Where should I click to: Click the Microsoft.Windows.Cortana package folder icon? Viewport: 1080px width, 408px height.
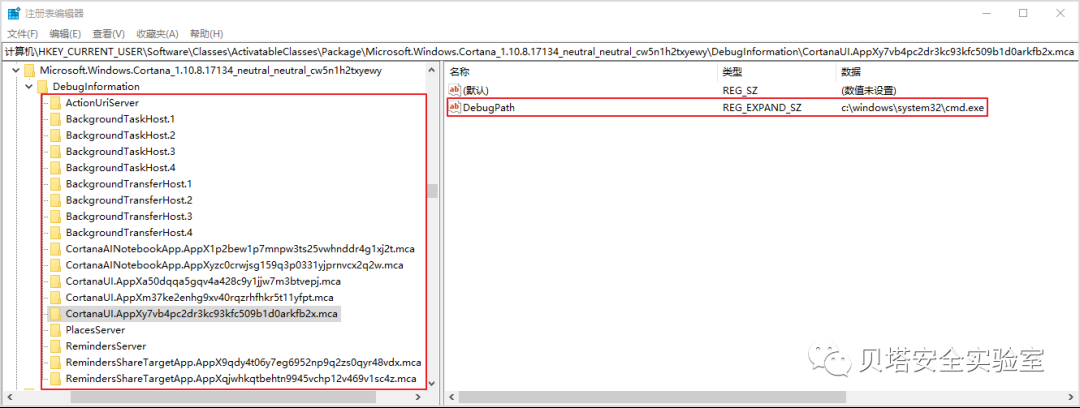point(29,70)
